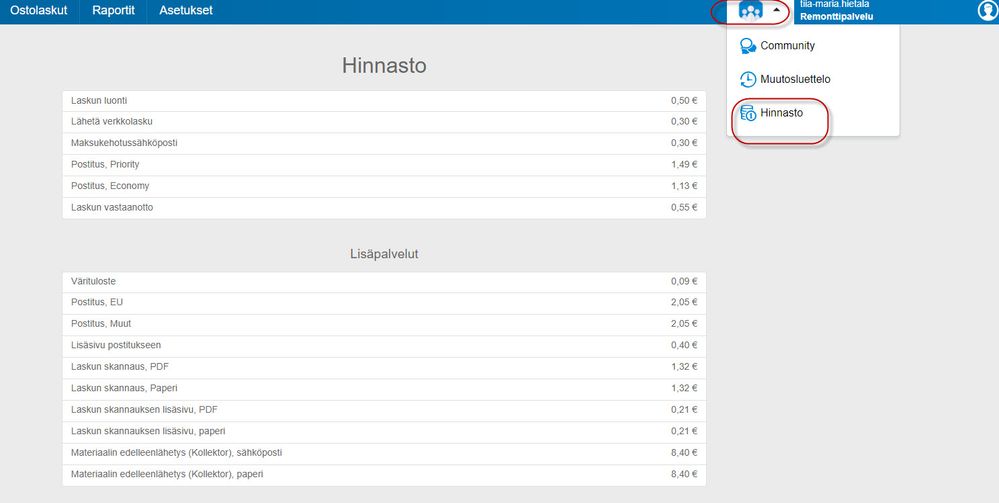Select the Postitus, Muut row
Viewport: 999px width, 503px height.
click(x=384, y=324)
